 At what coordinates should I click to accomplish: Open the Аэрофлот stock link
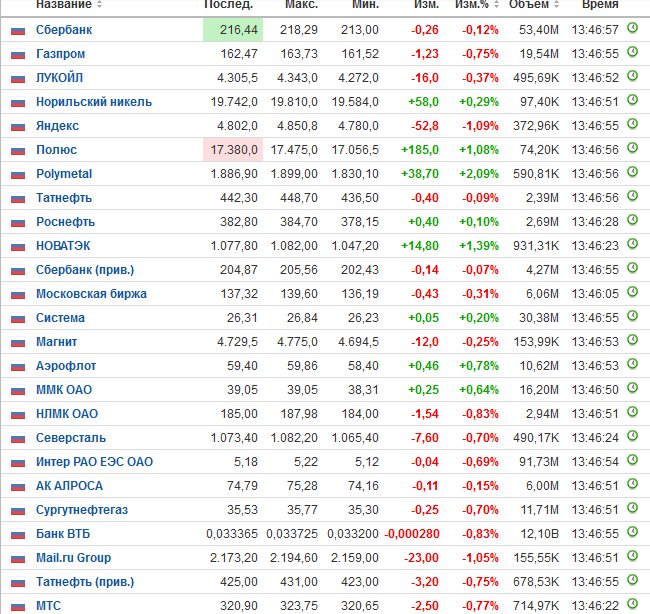pyautogui.click(x=66, y=366)
